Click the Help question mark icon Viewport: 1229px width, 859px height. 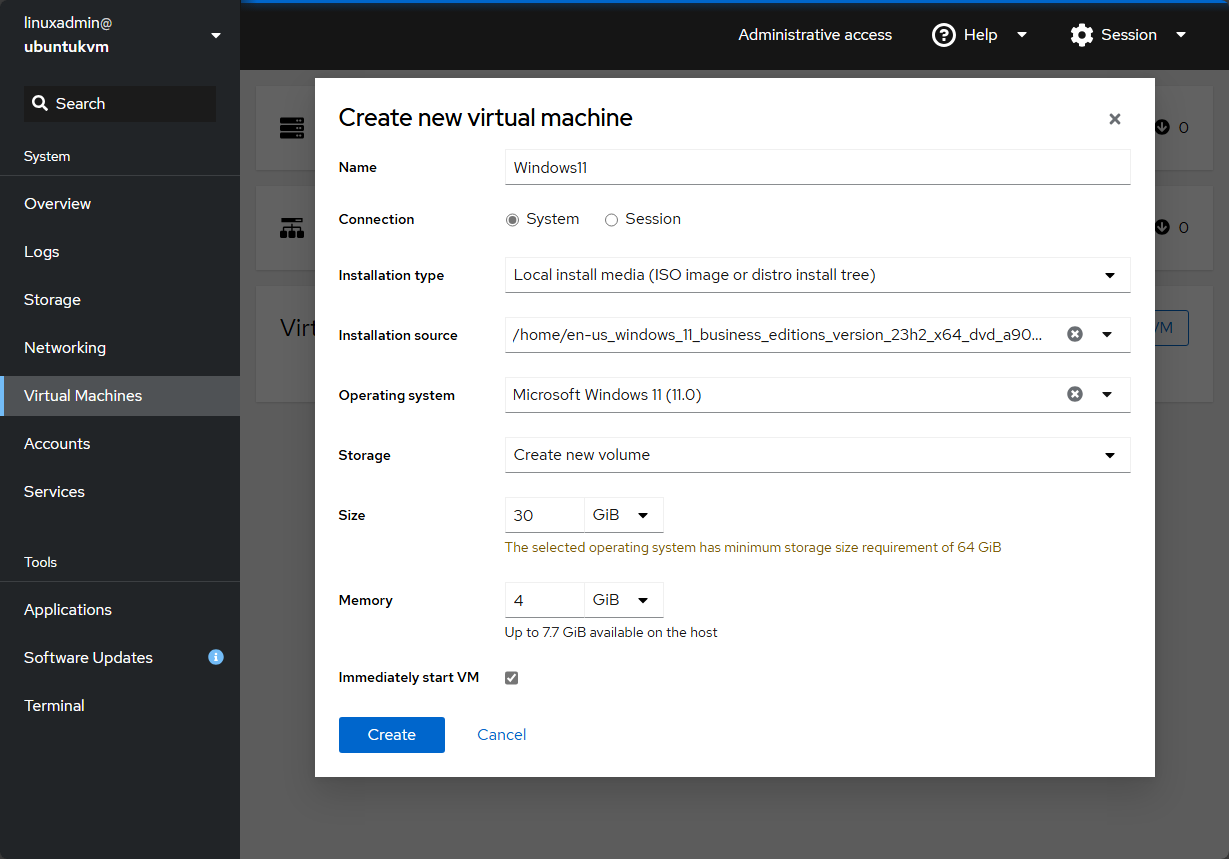(943, 35)
